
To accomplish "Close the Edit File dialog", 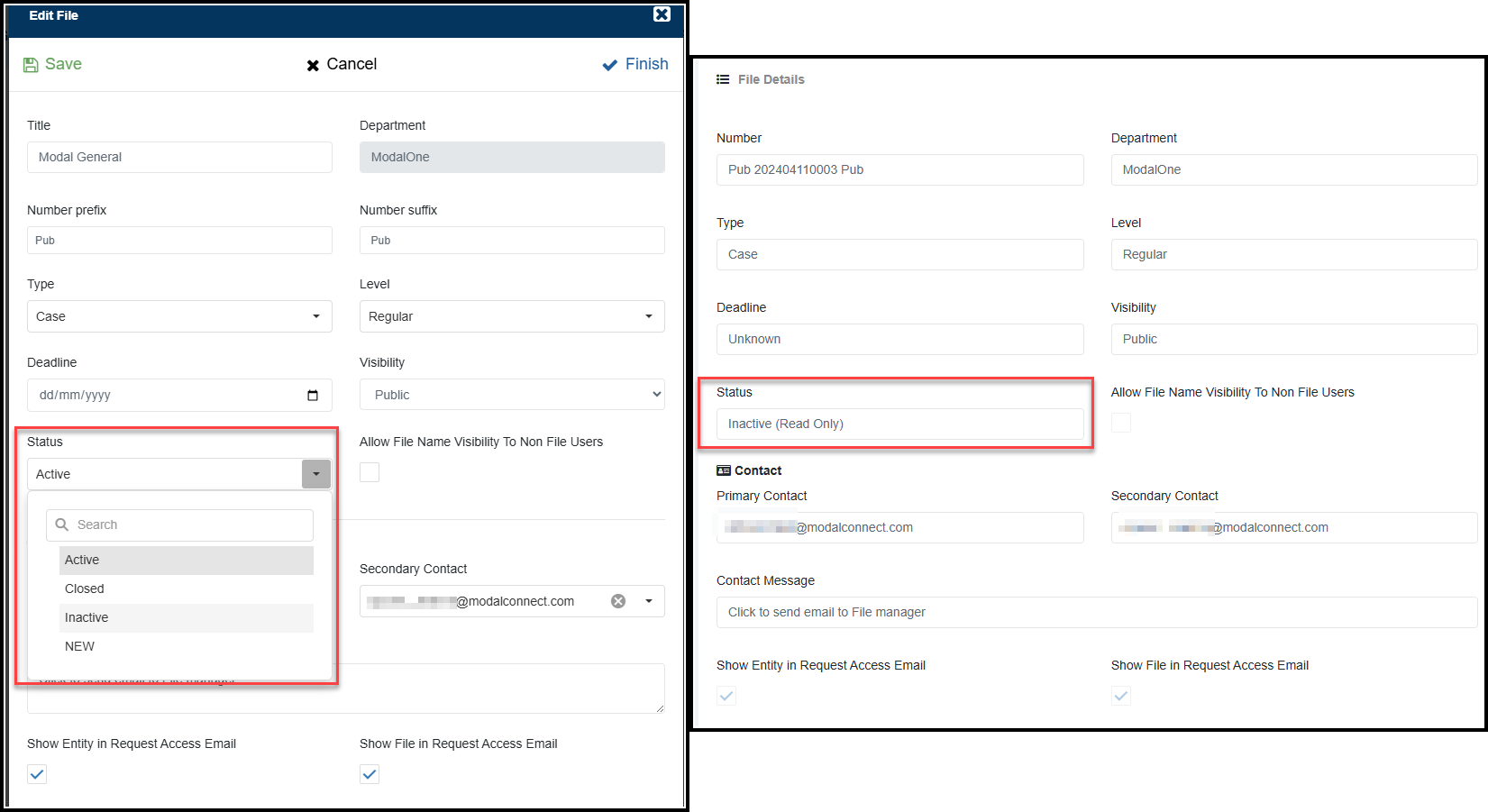I will (x=662, y=14).
